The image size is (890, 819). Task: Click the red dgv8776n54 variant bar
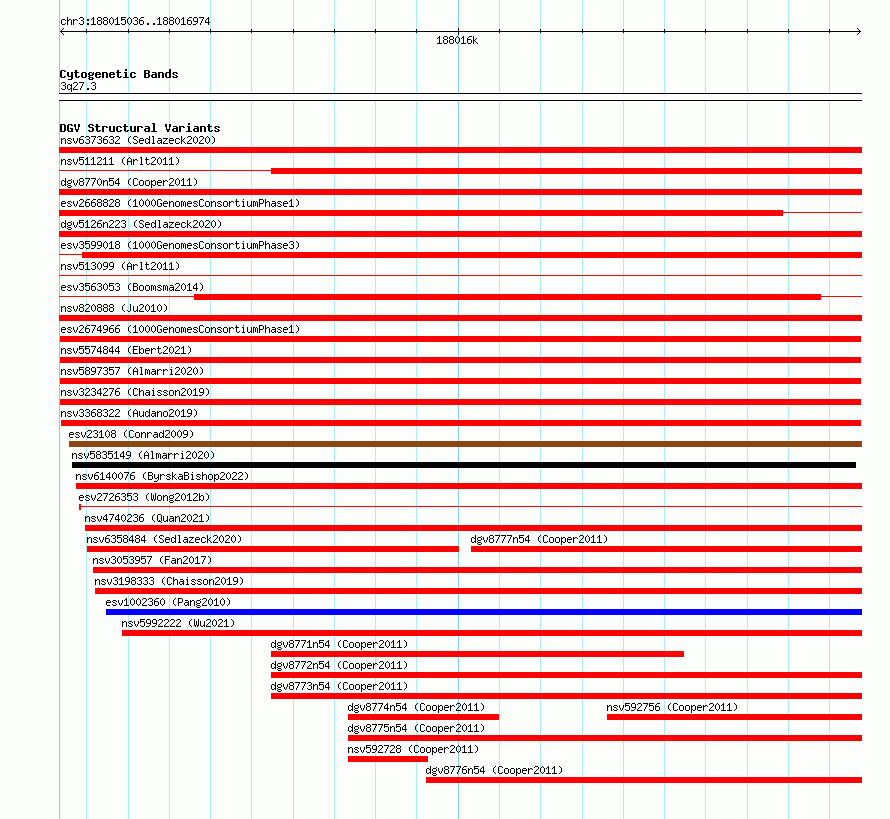coord(644,780)
